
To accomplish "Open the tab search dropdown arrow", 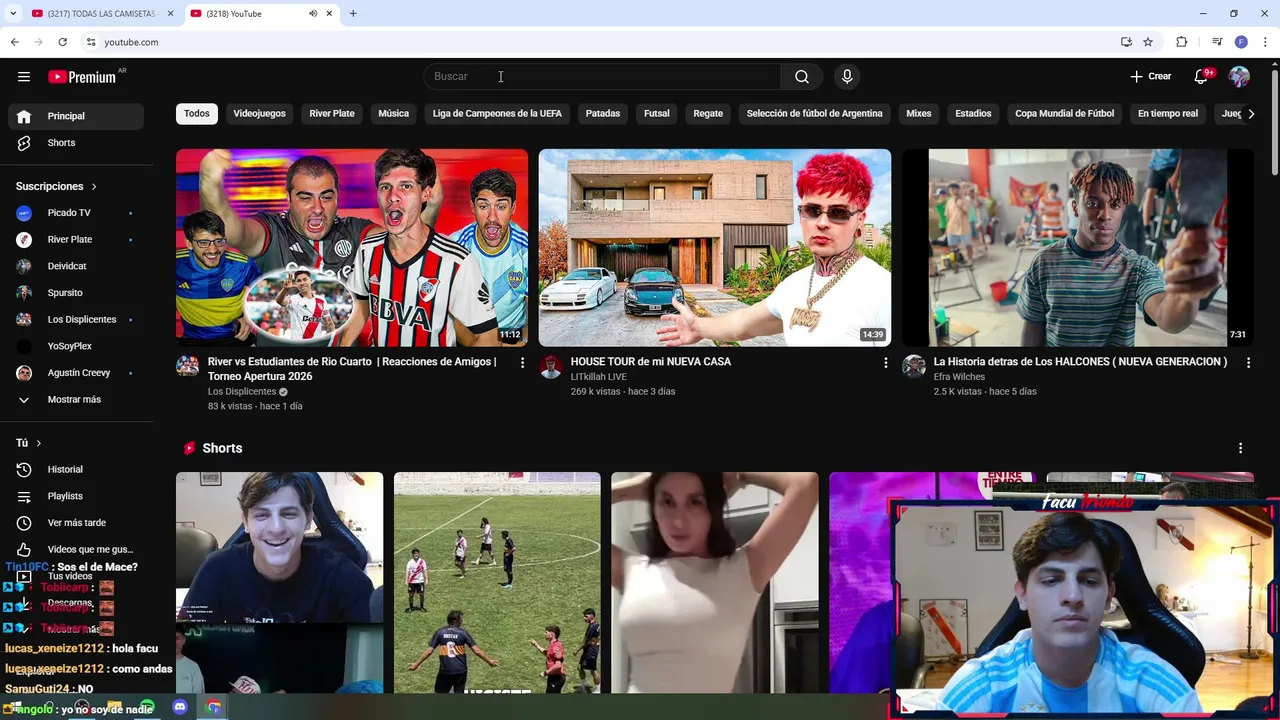I will 14,14.
